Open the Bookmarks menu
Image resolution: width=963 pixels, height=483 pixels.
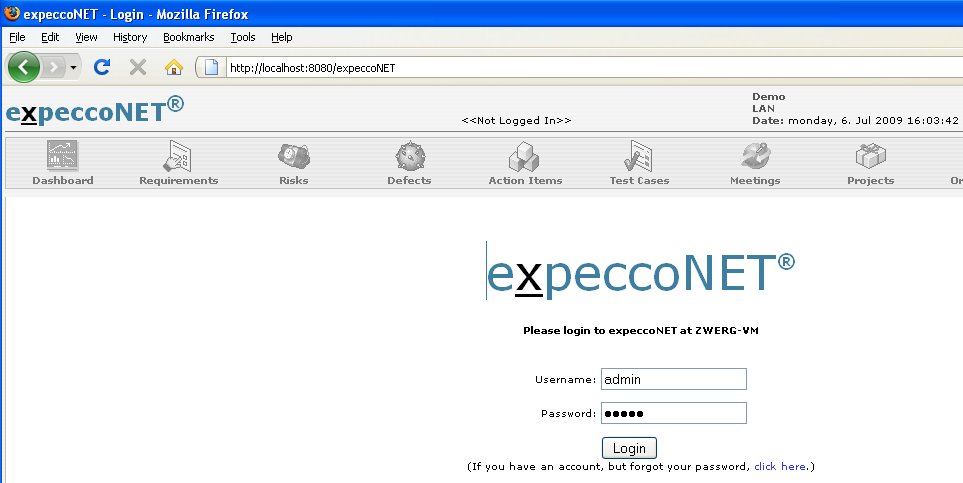pyautogui.click(x=188, y=37)
